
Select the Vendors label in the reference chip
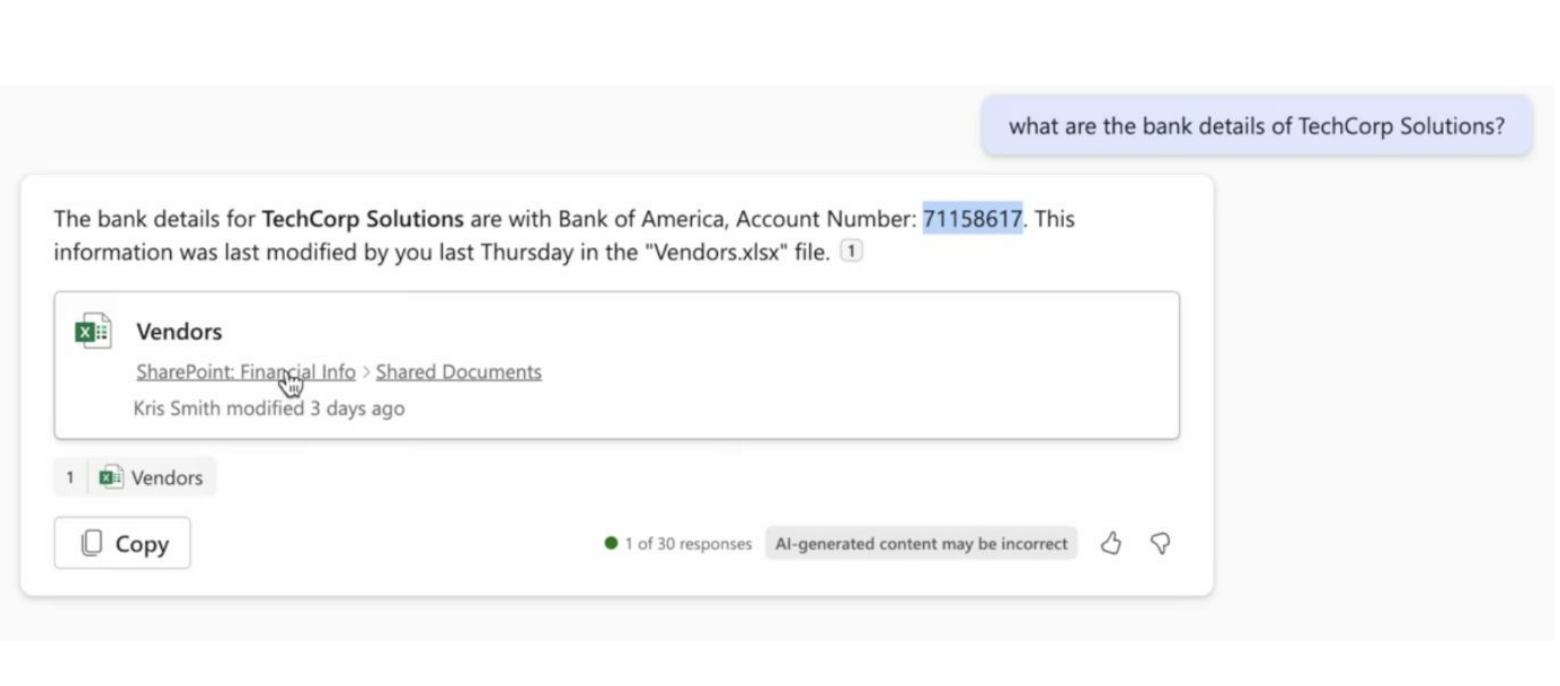click(x=167, y=478)
